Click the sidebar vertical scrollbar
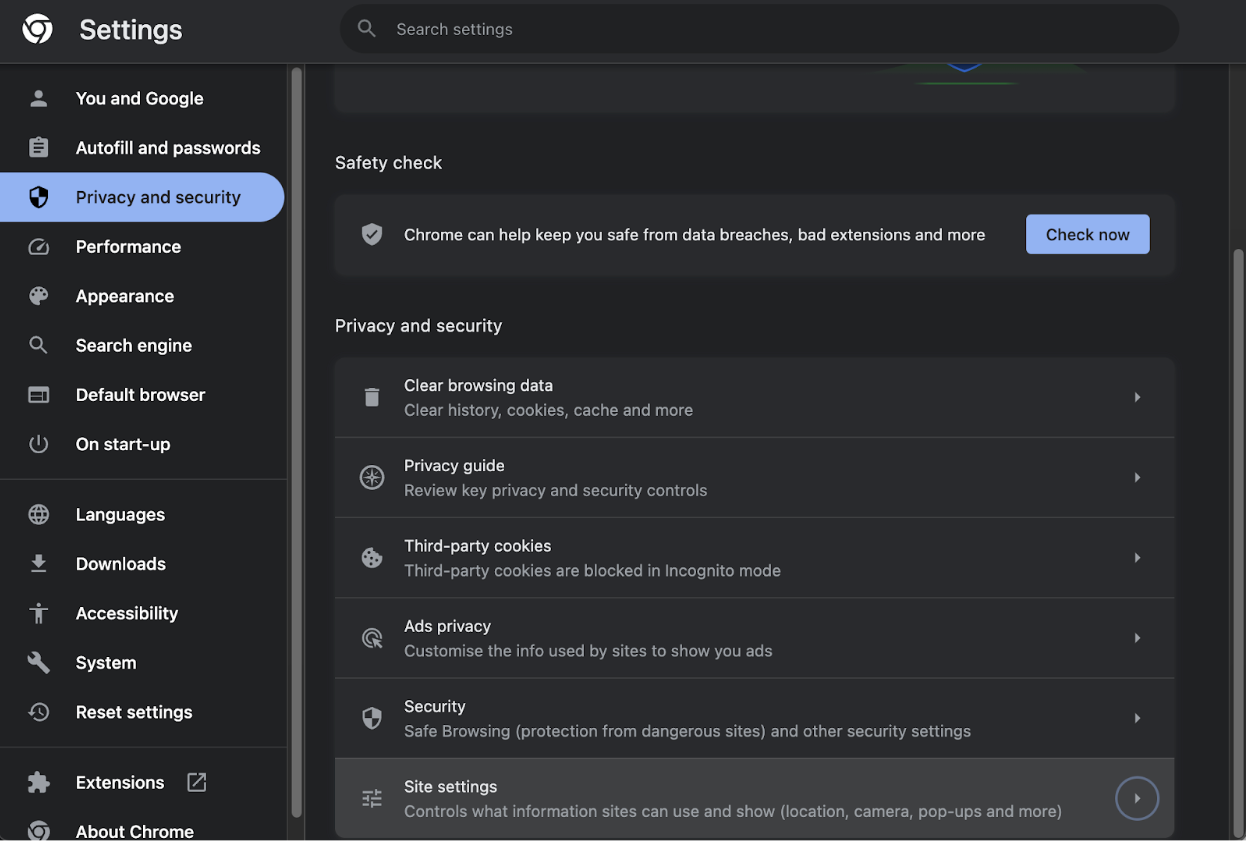Image resolution: width=1248 pixels, height=842 pixels. click(x=296, y=442)
